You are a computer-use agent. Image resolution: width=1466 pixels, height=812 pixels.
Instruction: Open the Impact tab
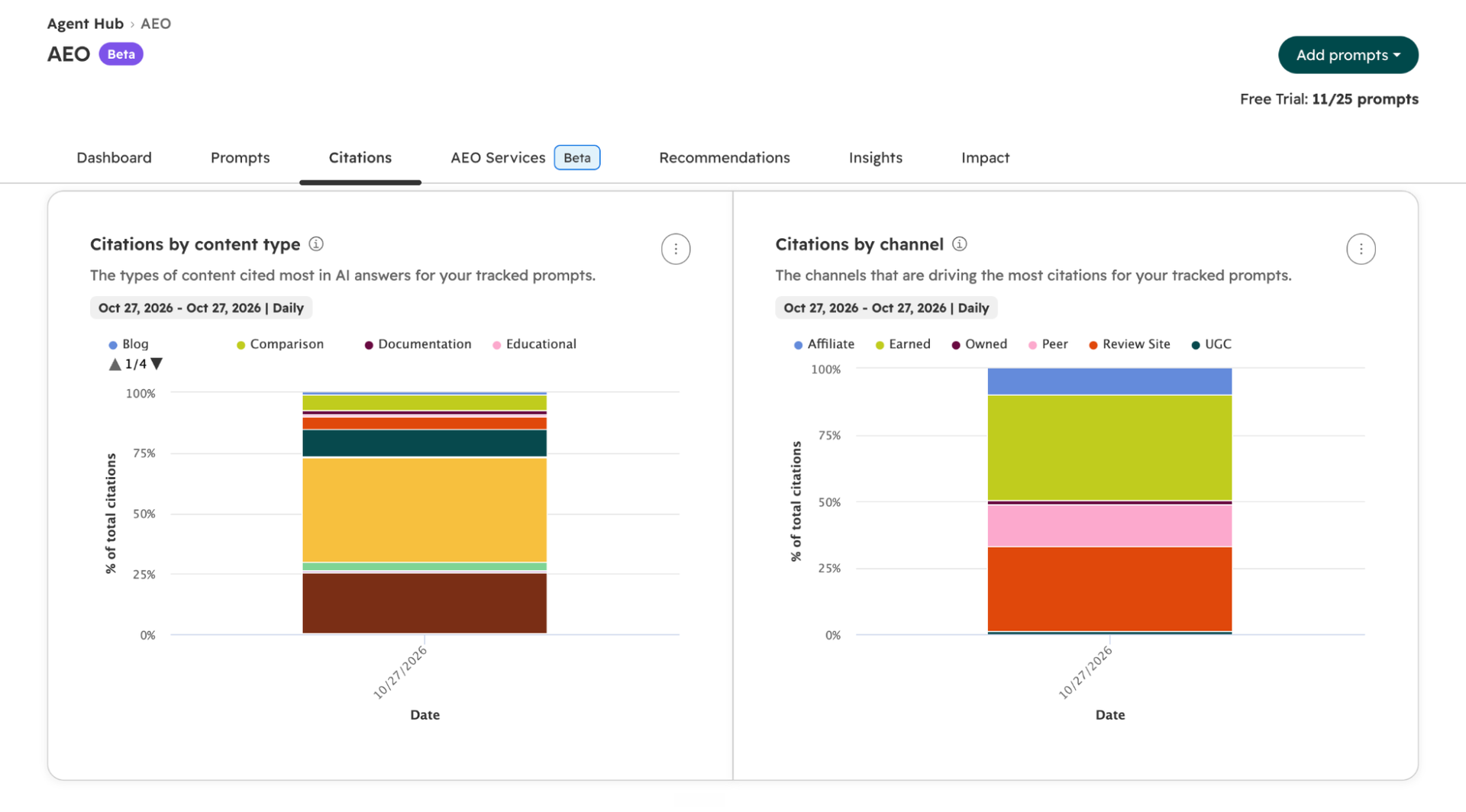[985, 158]
